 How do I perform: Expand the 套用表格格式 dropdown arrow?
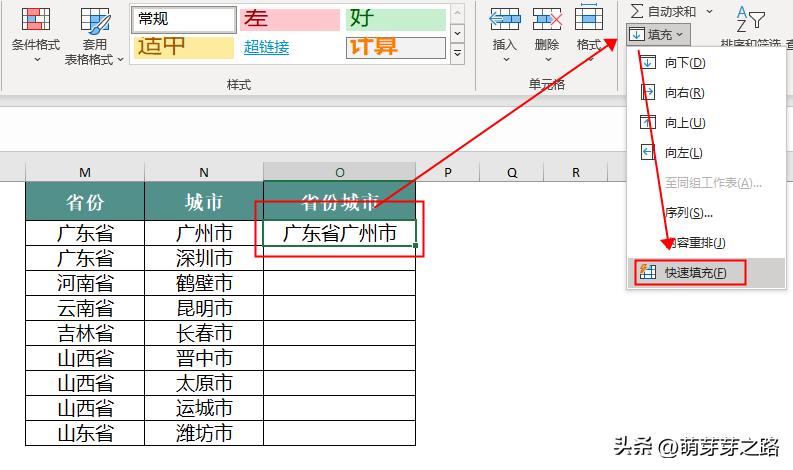[120, 60]
